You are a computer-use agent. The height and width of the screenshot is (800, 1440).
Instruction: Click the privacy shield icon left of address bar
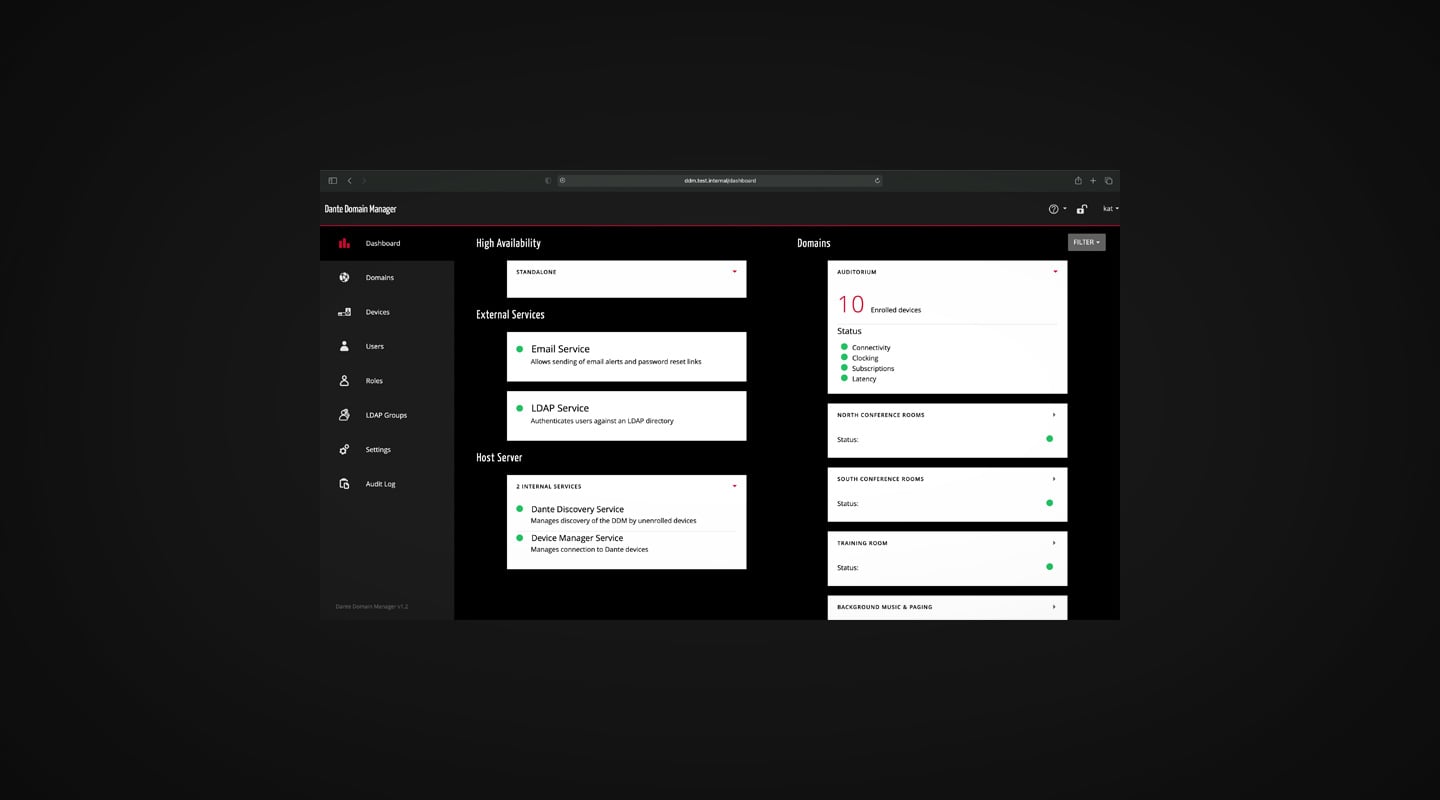pyautogui.click(x=547, y=181)
